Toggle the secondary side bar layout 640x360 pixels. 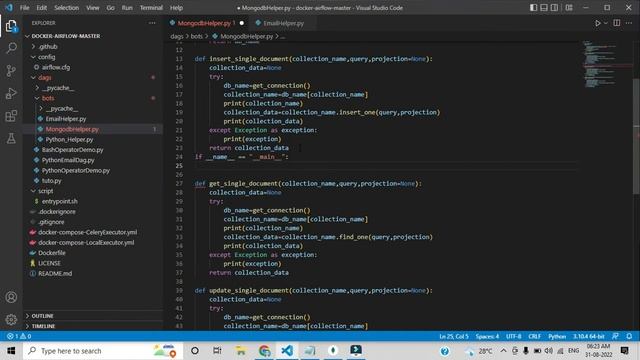(x=554, y=8)
